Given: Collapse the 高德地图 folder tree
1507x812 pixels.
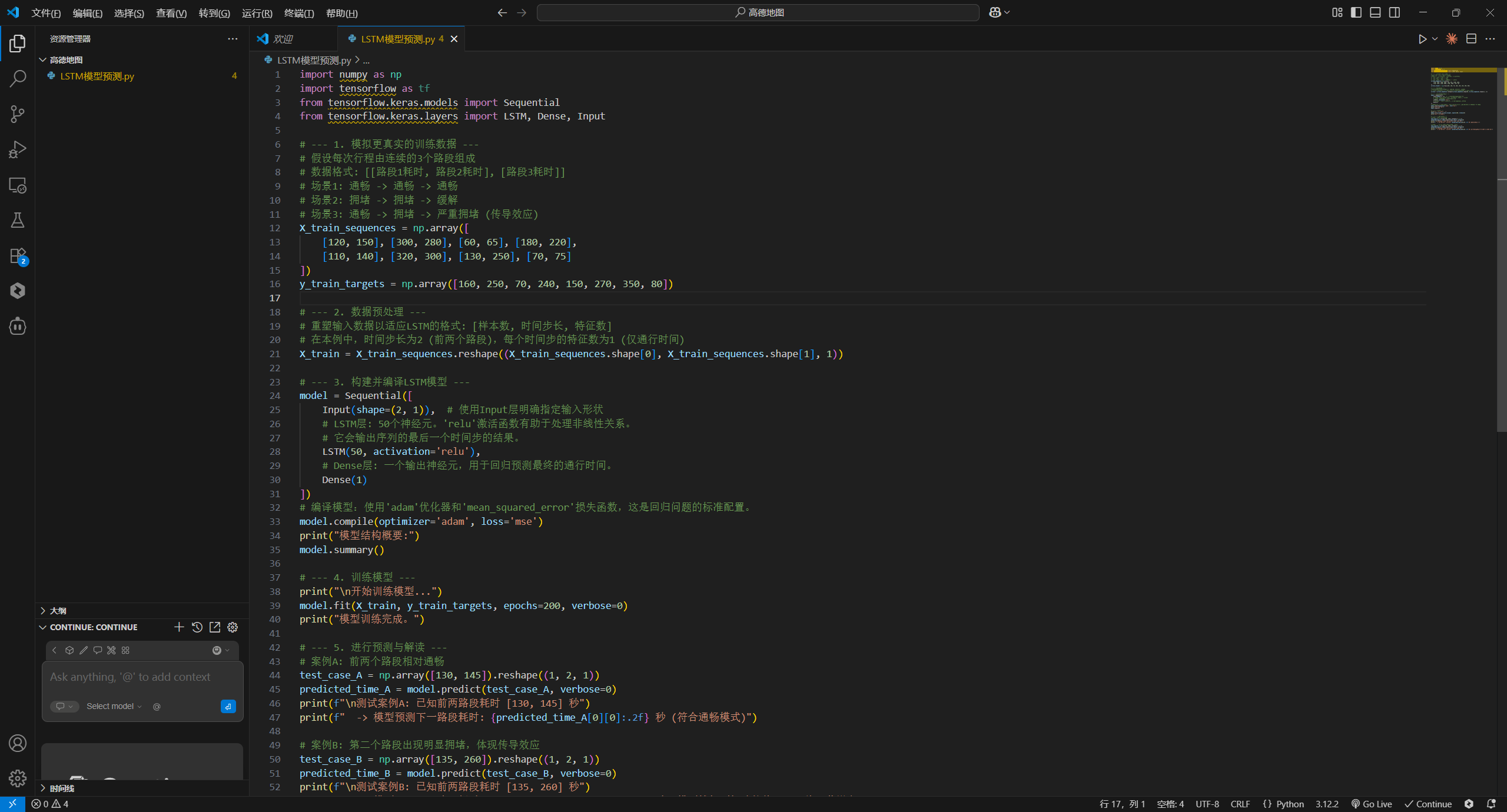Looking at the screenshot, I should pos(141,60).
